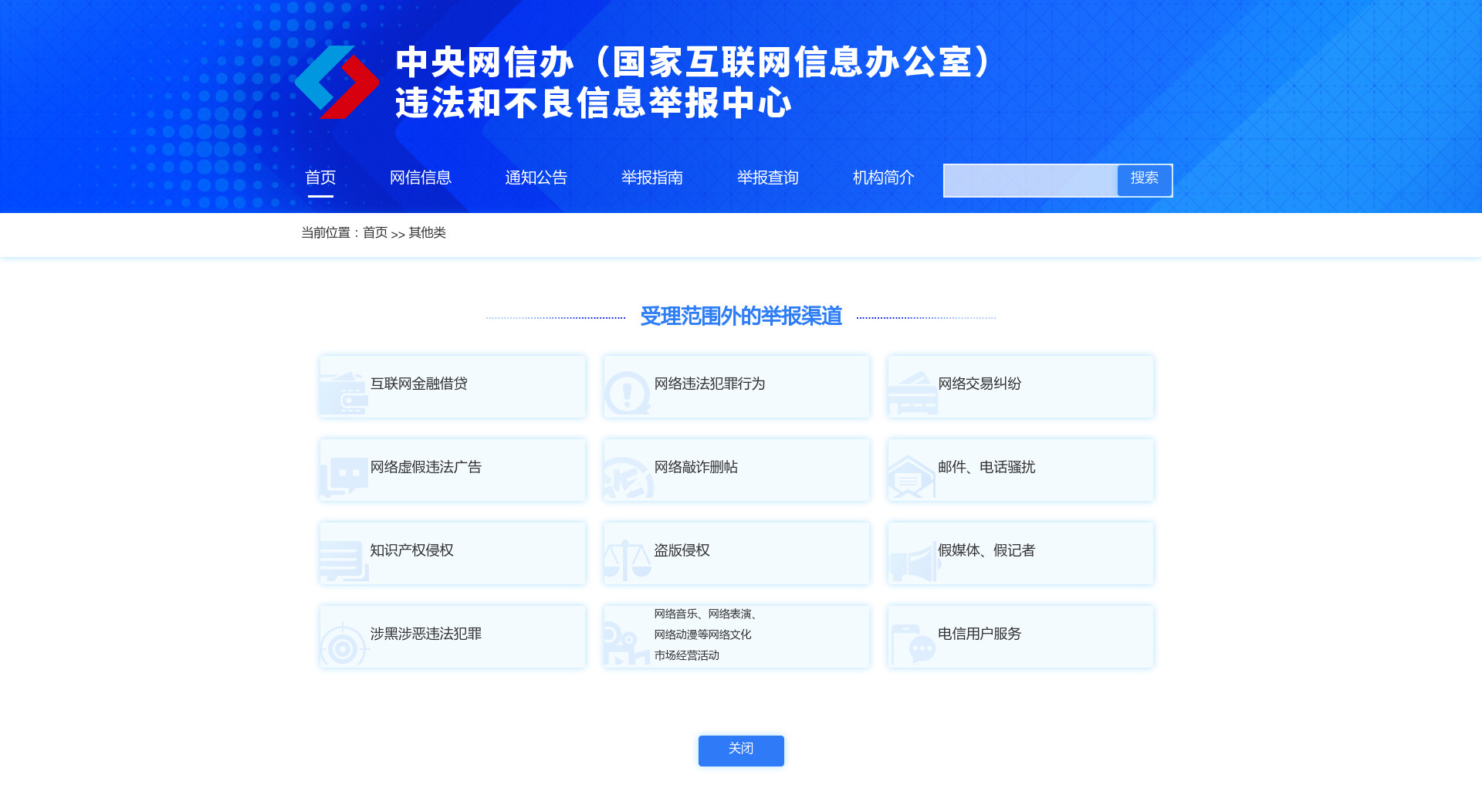Open the 互联网金融借贷 channel
Screen dimensions: 1482x812
[453, 386]
